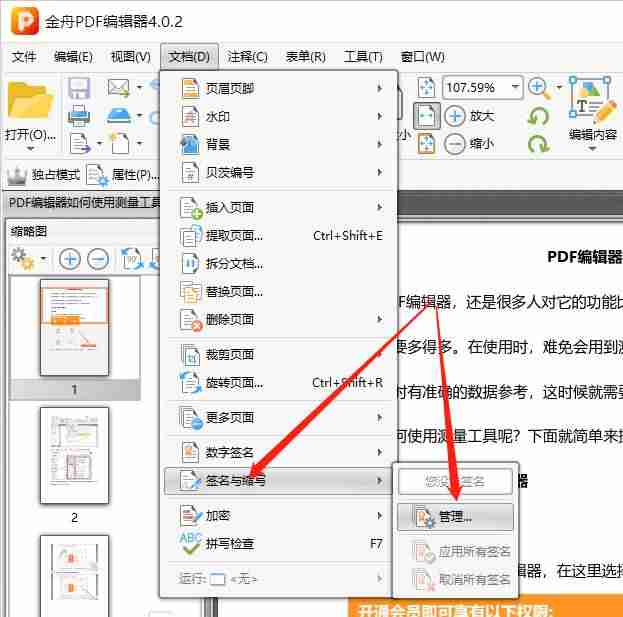
Task: Click the Open folder icon
Action: 30,101
